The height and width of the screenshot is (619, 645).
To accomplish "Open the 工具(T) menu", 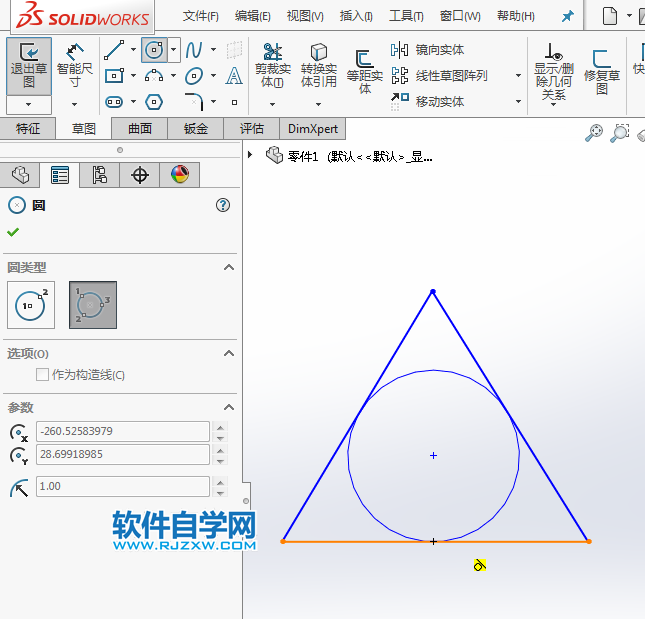I will [x=406, y=16].
